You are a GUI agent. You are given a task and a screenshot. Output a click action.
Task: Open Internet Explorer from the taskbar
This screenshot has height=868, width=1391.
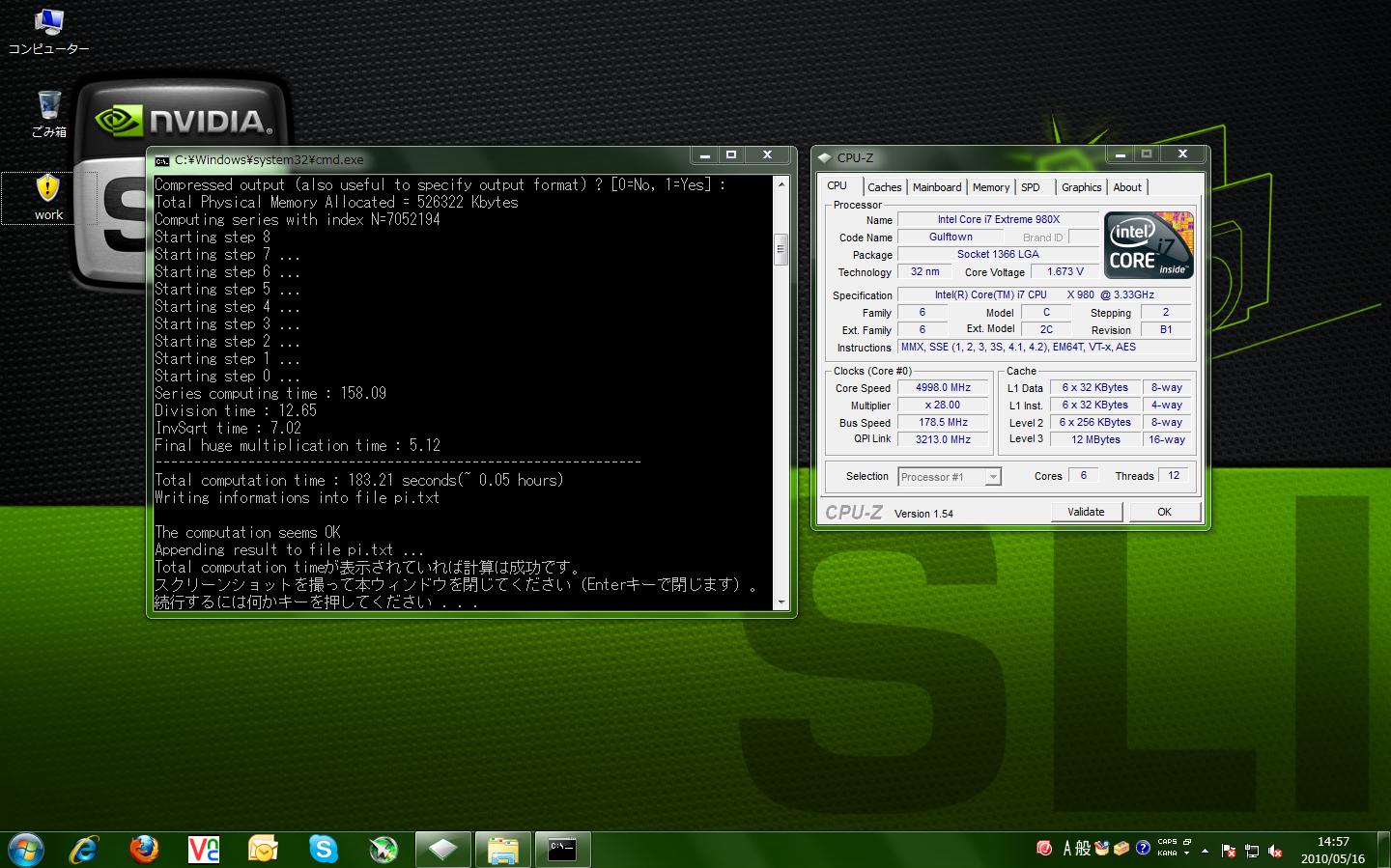pos(85,850)
